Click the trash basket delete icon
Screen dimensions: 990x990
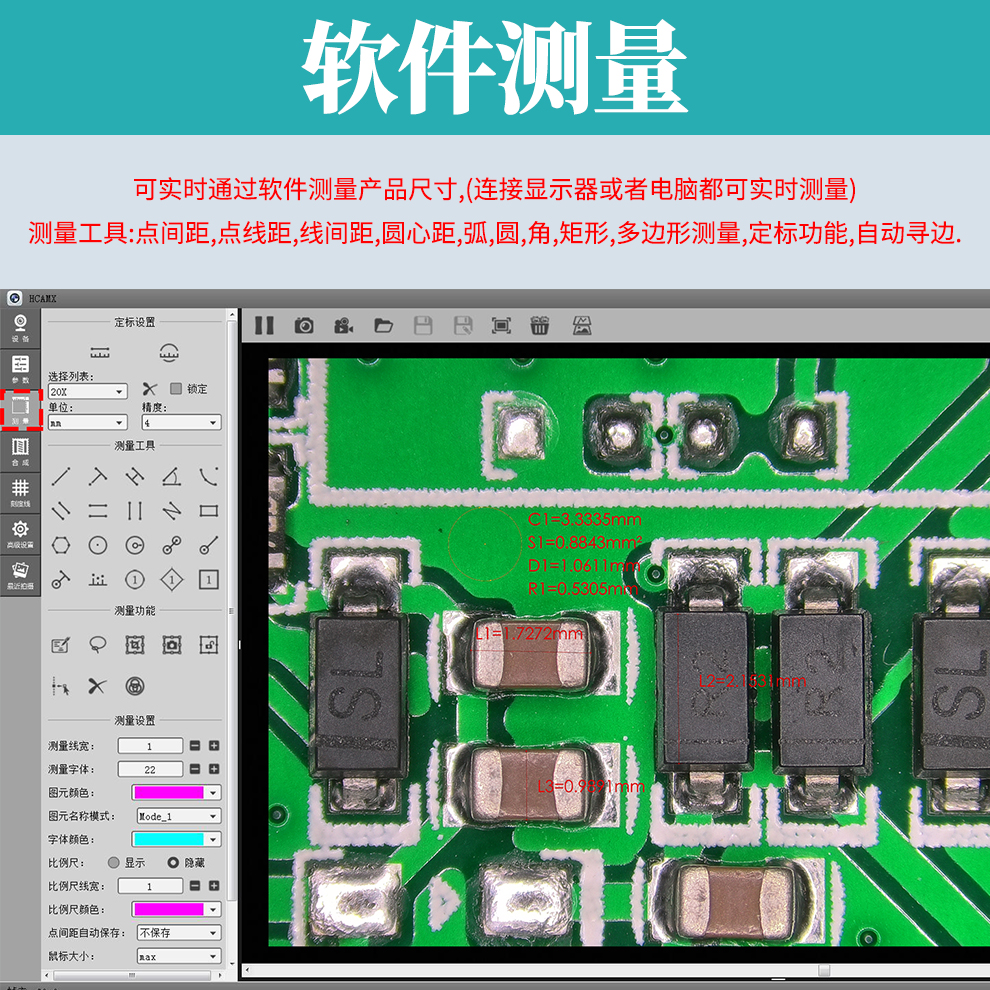pos(540,325)
